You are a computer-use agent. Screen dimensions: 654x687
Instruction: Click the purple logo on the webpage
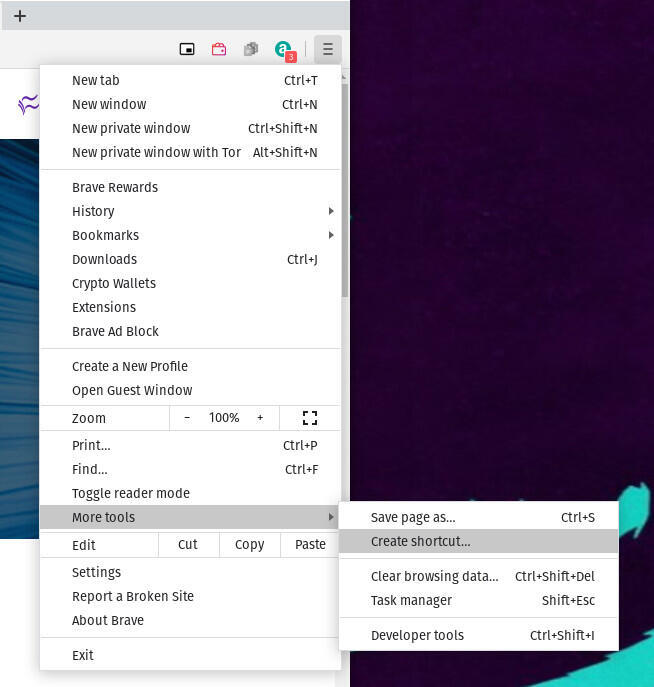(x=28, y=104)
